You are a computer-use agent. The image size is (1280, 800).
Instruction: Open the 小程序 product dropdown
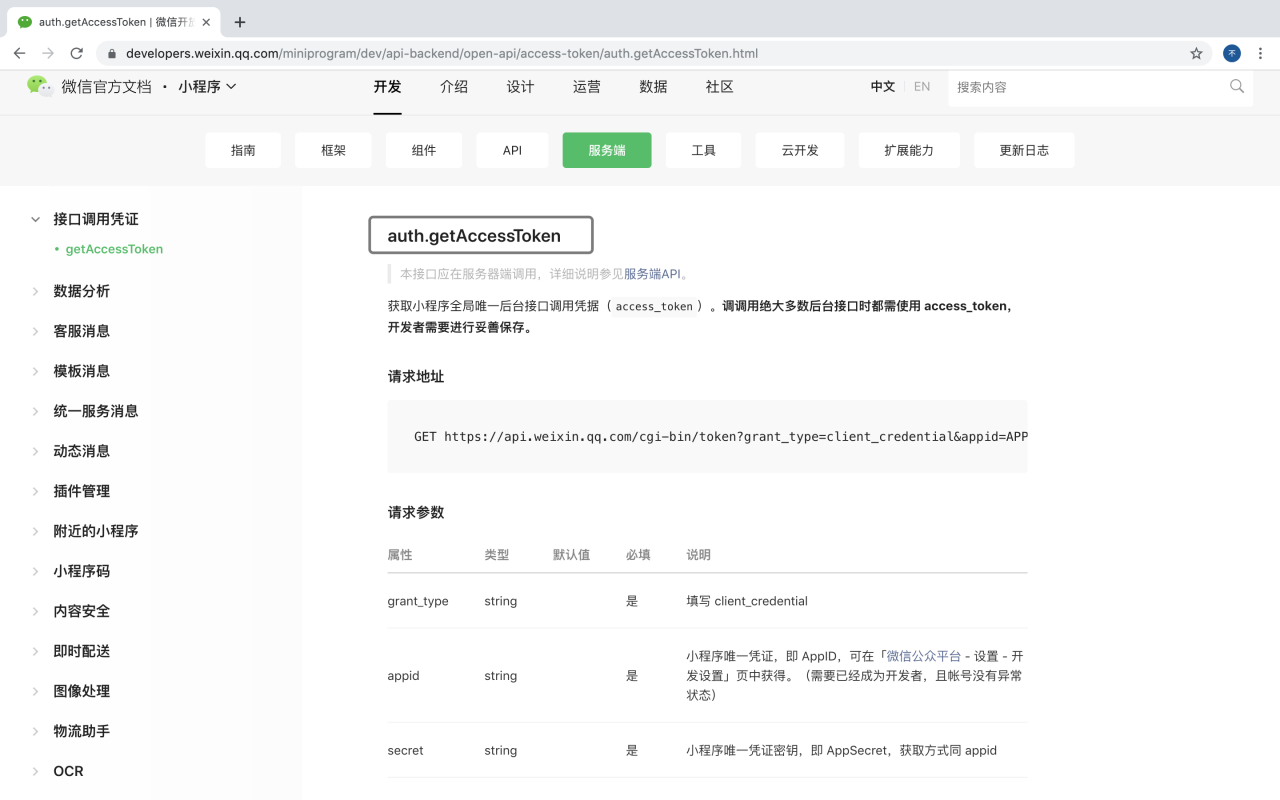coord(207,87)
